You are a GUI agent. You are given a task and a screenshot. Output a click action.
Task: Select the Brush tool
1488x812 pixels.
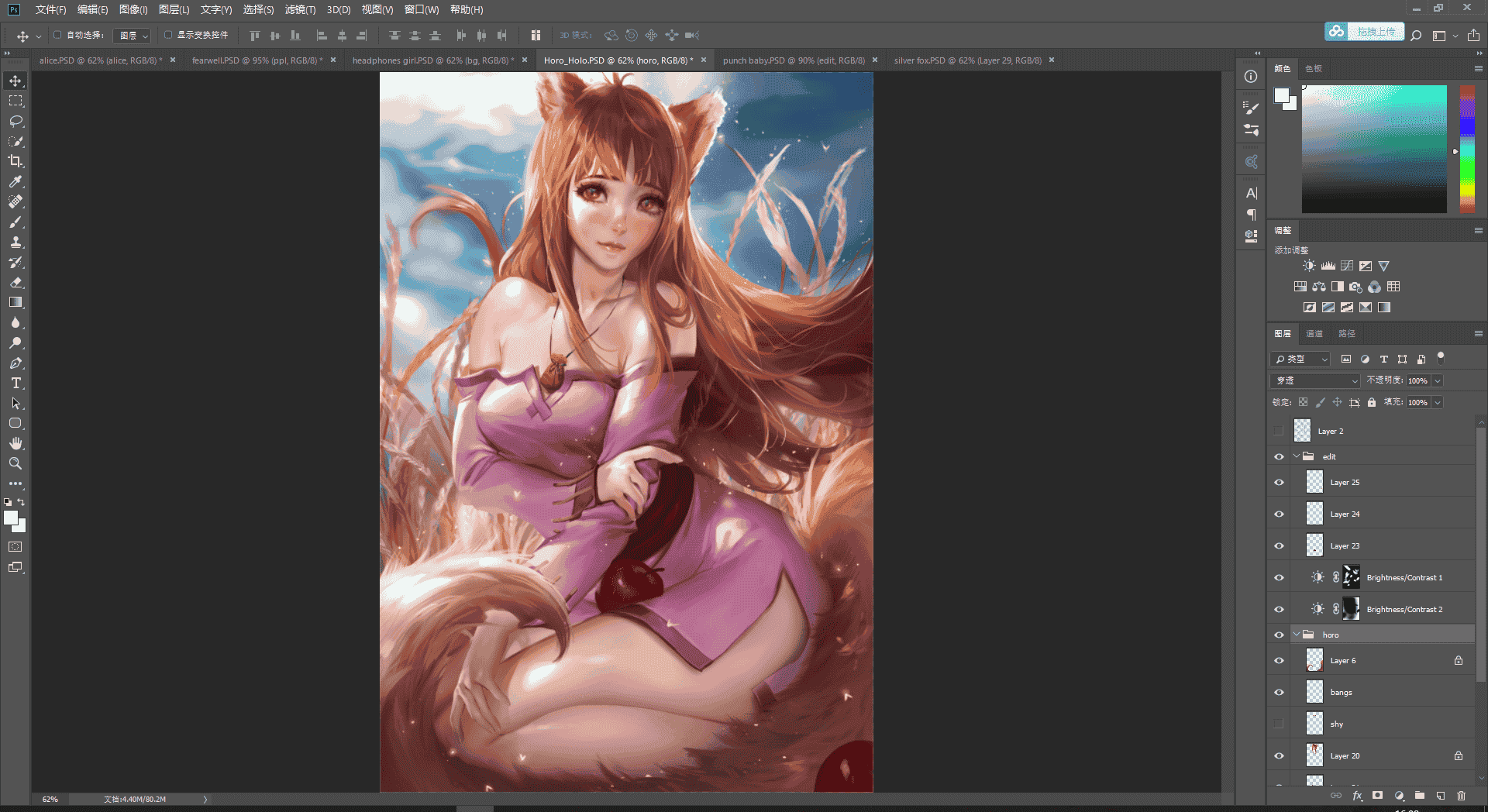coord(15,222)
